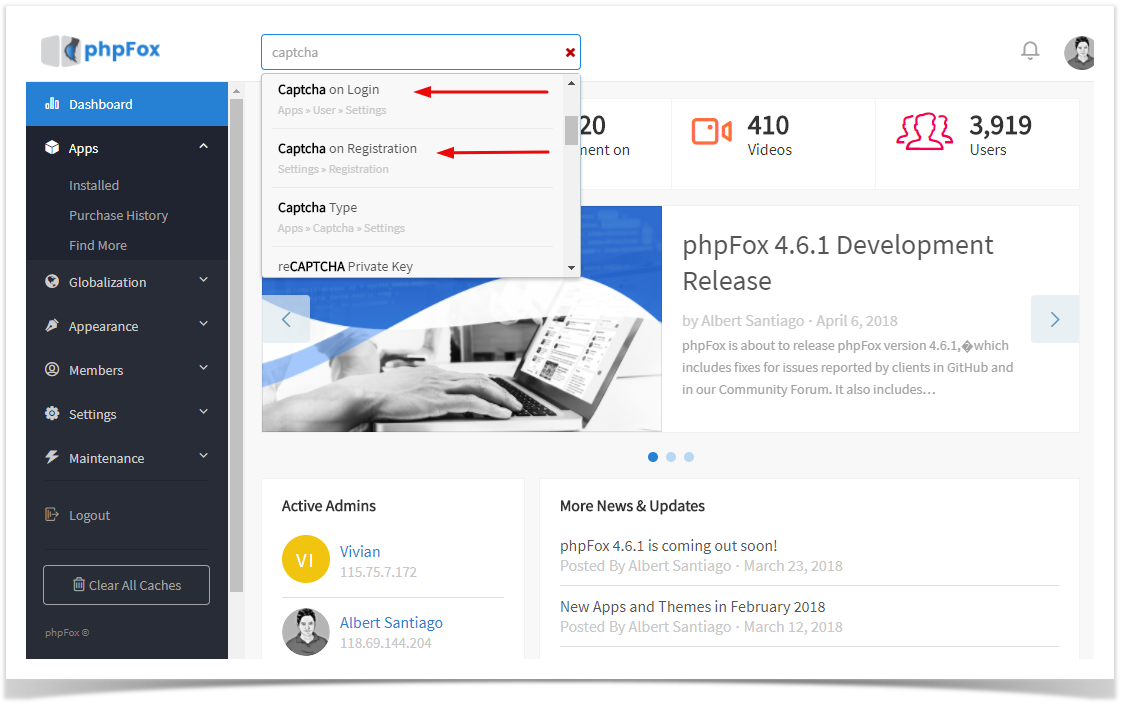Click the Settings gear icon
Viewport: 1128px width, 708px height.
(52, 413)
